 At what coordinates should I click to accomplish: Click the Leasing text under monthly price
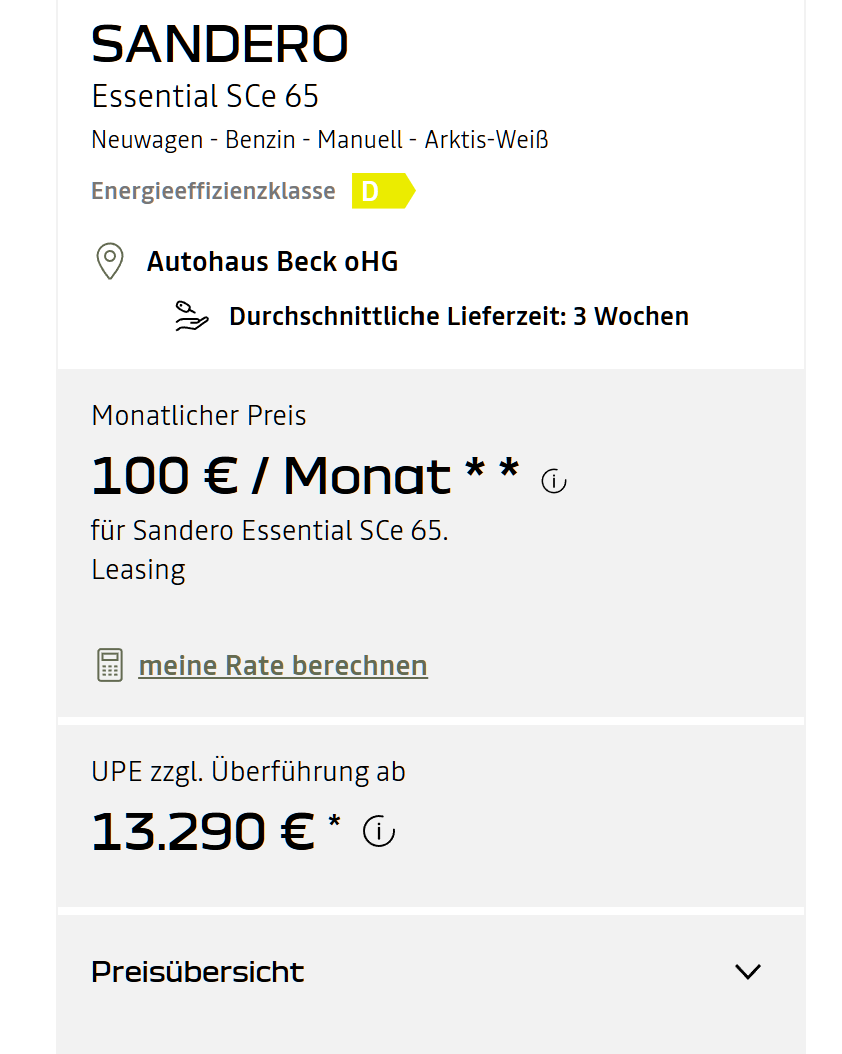point(138,570)
